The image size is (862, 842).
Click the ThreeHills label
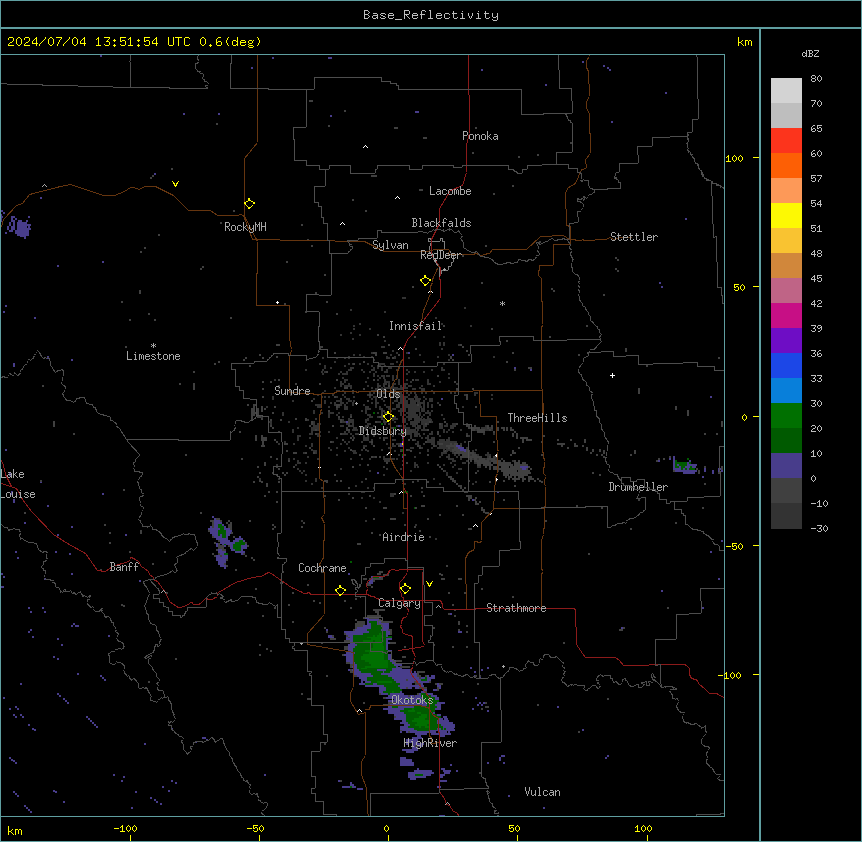pyautogui.click(x=537, y=418)
